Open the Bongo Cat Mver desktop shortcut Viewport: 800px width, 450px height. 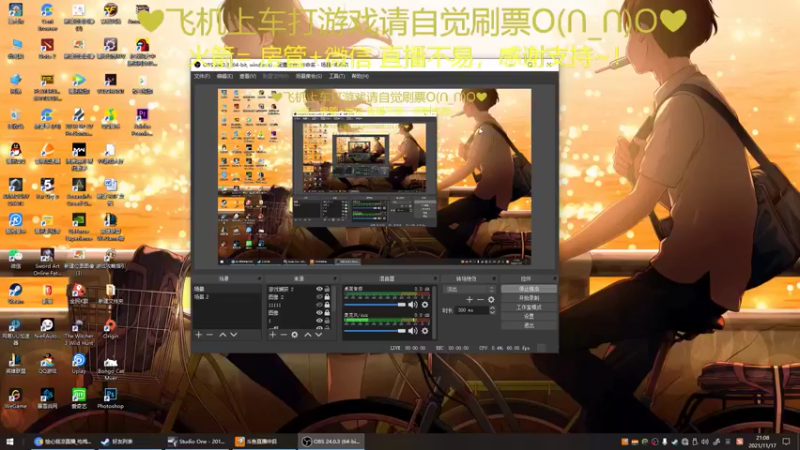tap(110, 367)
